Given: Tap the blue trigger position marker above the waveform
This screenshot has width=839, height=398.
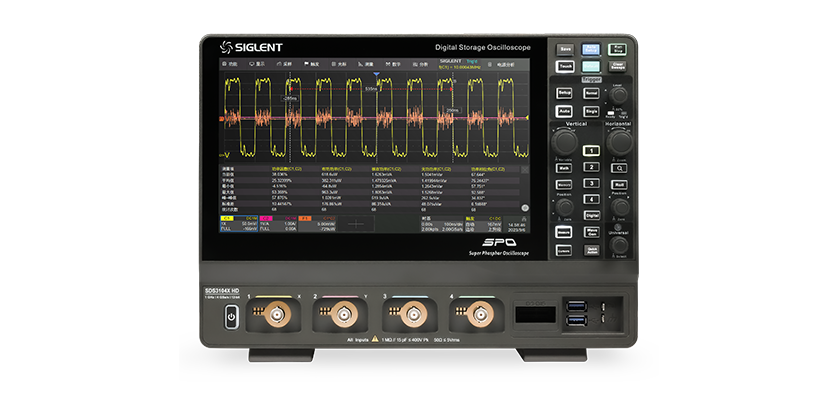Looking at the screenshot, I should (x=377, y=74).
